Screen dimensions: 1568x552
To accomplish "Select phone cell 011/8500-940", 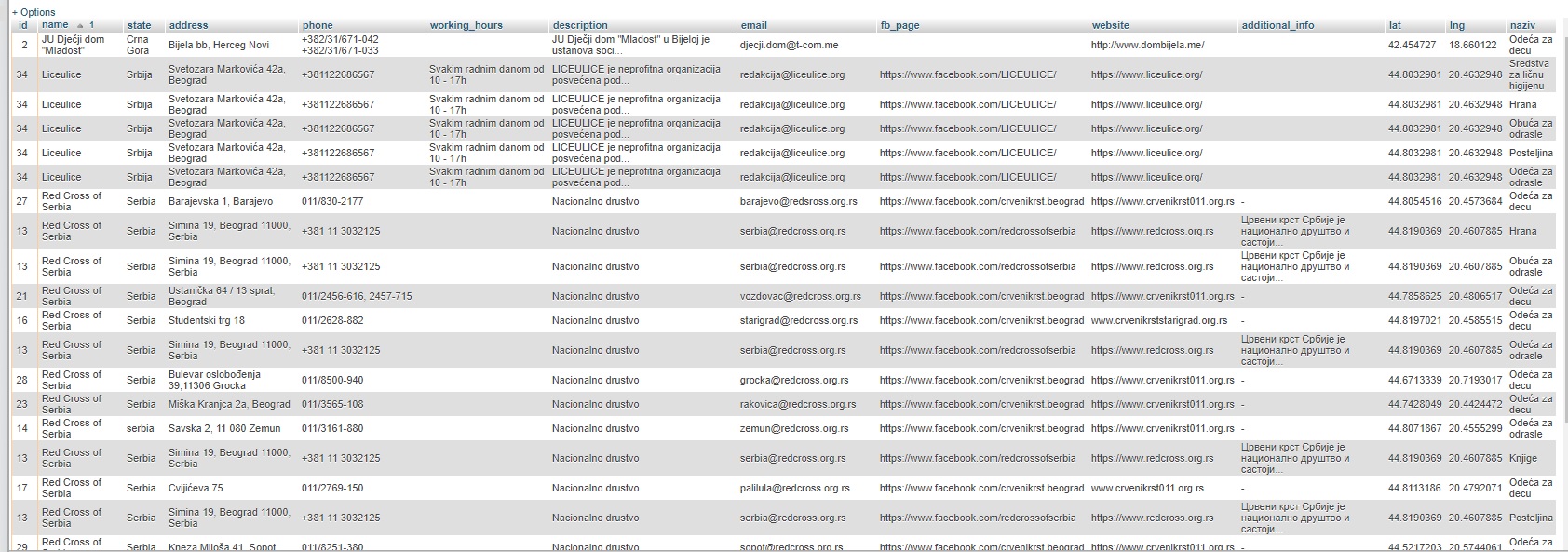I will pyautogui.click(x=332, y=380).
